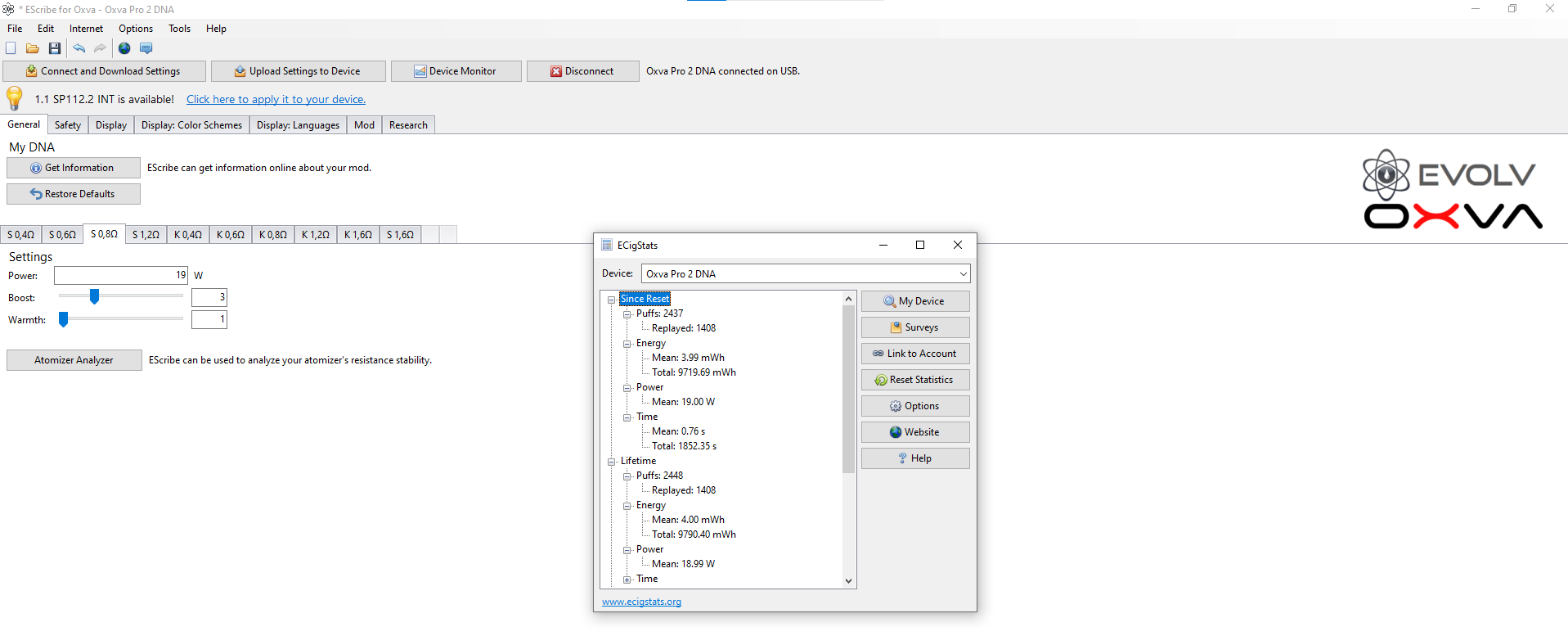Click the monitor icon in toolbar
This screenshot has height=636, width=1568.
[146, 48]
